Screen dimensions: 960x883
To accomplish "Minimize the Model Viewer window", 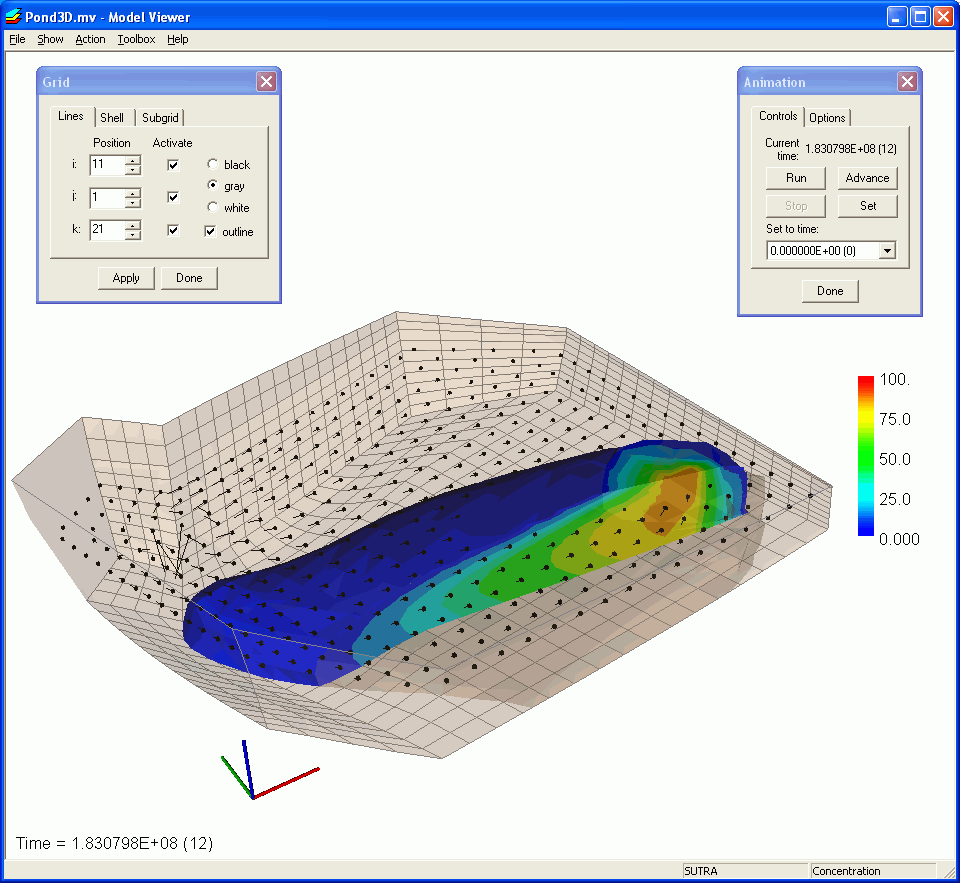I will point(897,17).
